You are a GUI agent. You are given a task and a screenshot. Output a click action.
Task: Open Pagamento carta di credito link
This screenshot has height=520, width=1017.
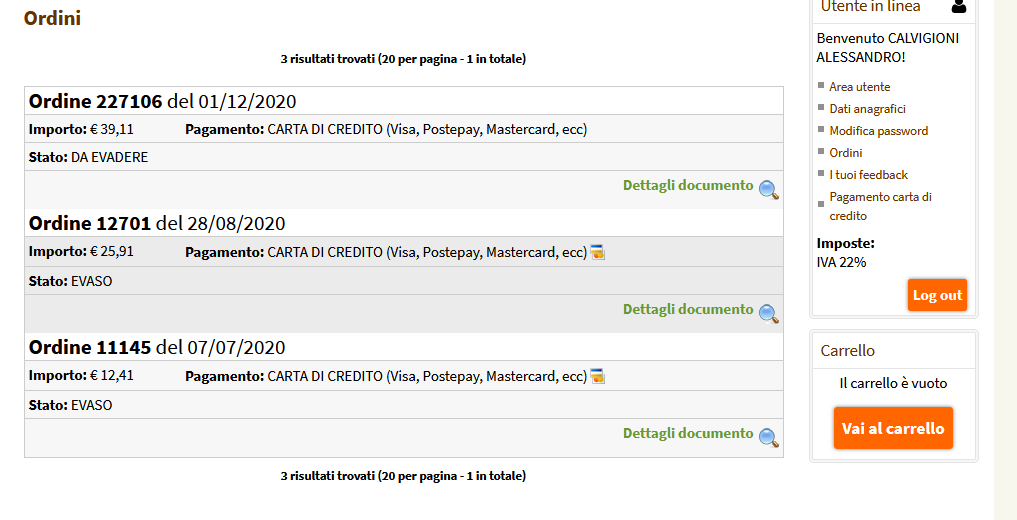[x=880, y=206]
